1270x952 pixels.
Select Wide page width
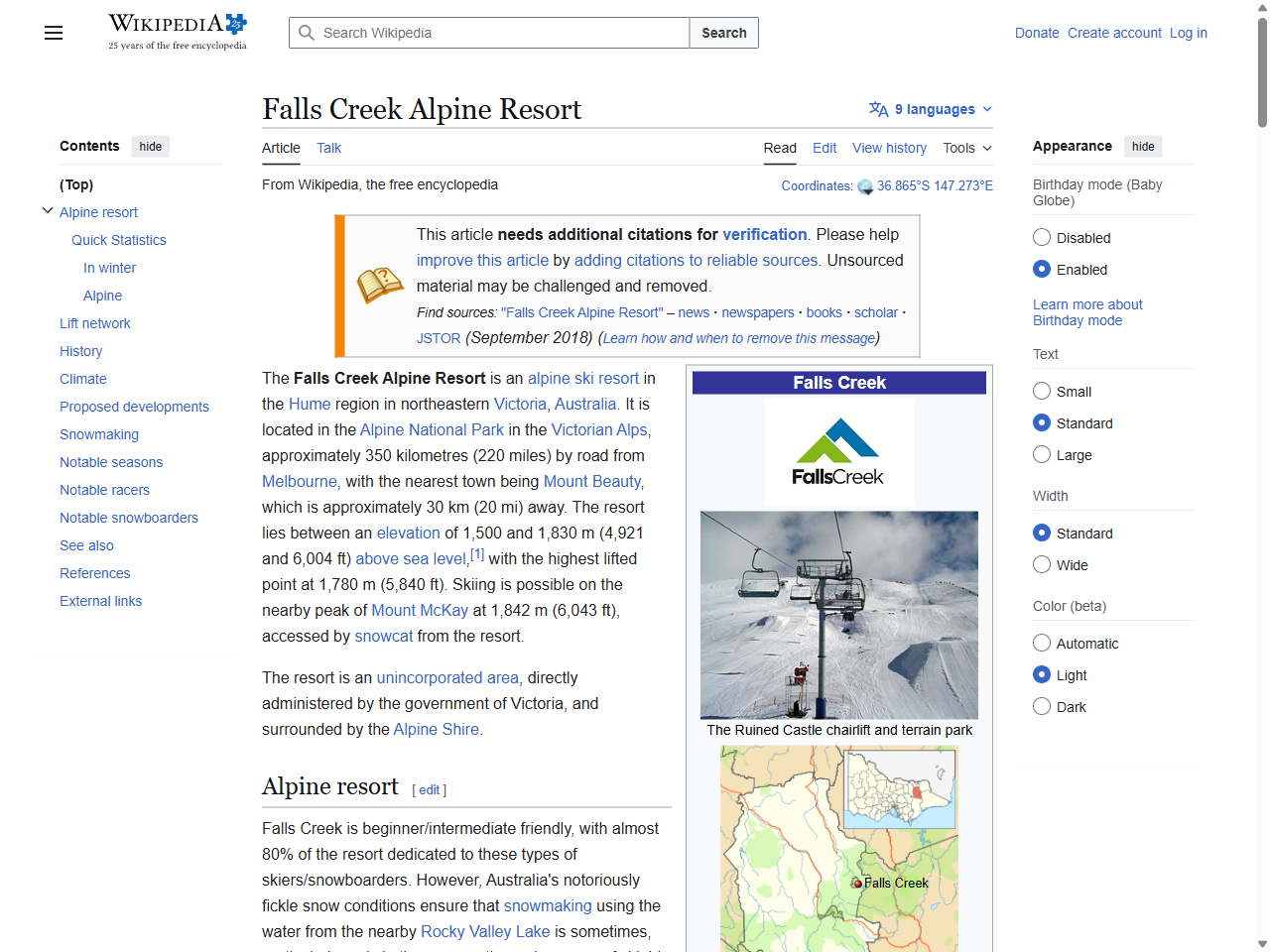[x=1042, y=564]
